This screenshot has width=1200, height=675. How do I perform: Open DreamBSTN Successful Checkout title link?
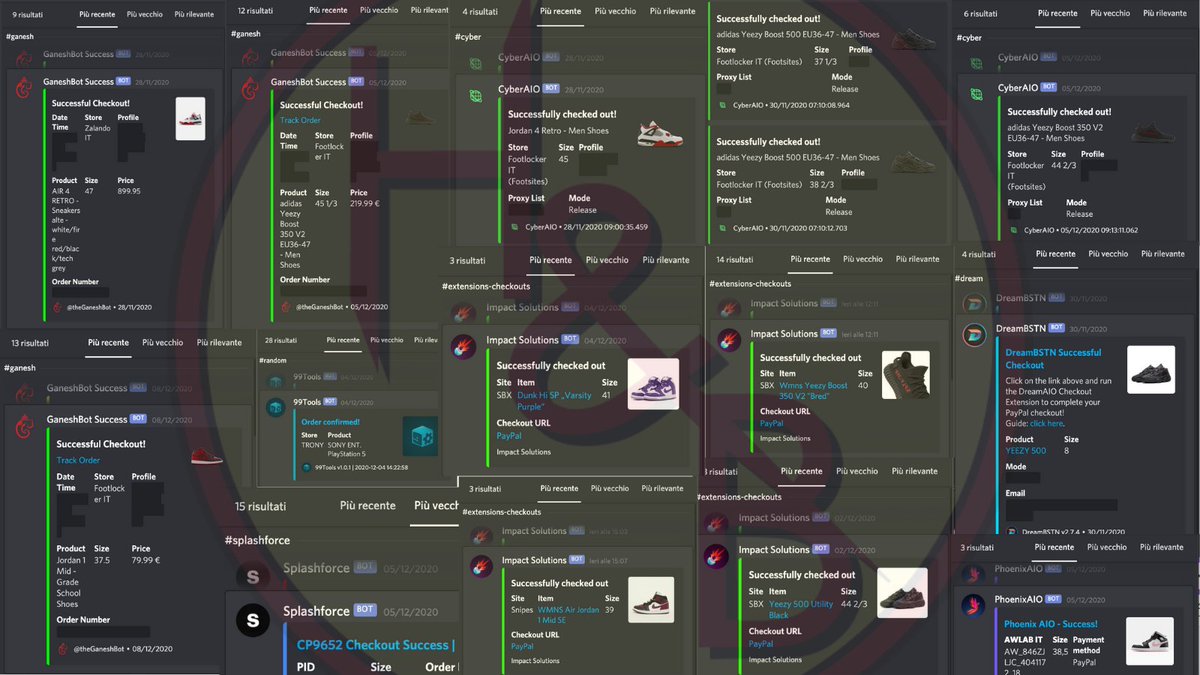pyautogui.click(x=1053, y=359)
